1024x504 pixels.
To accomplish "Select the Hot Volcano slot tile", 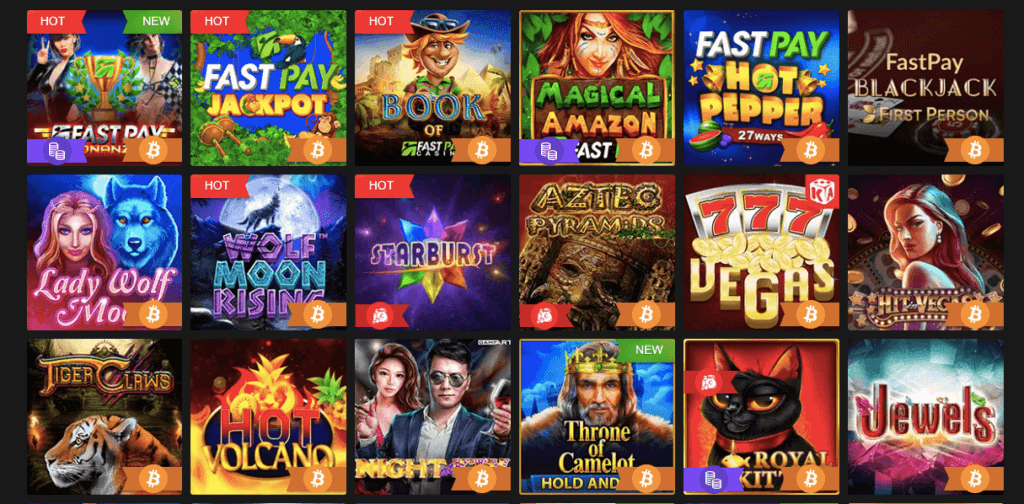I will (x=268, y=417).
